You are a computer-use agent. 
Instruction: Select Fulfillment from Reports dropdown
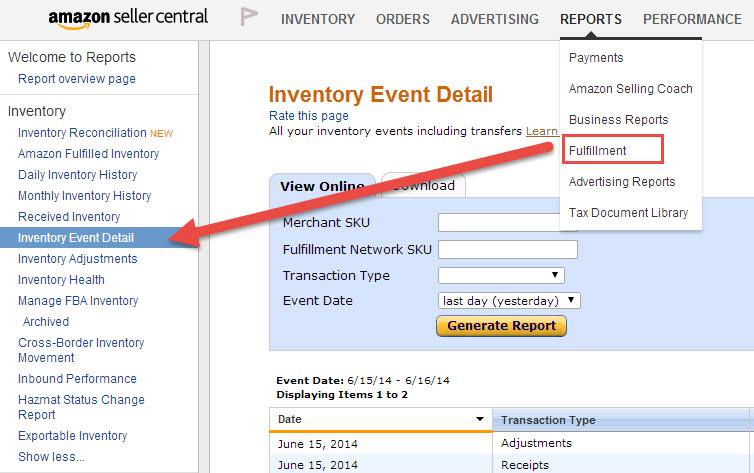(597, 151)
